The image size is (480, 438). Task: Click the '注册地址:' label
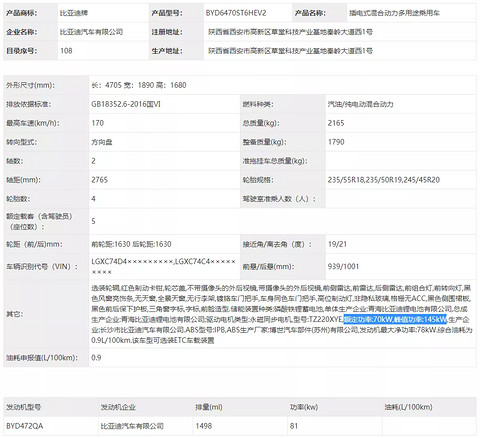(167, 32)
